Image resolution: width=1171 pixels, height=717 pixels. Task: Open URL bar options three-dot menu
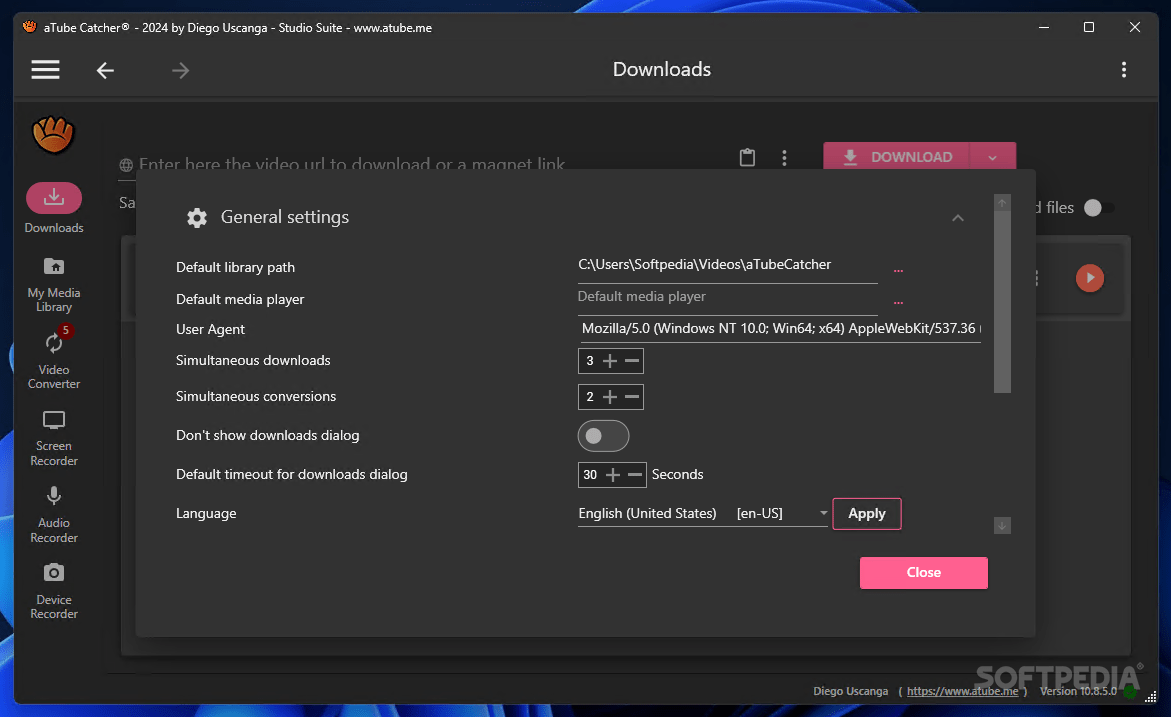tap(783, 158)
